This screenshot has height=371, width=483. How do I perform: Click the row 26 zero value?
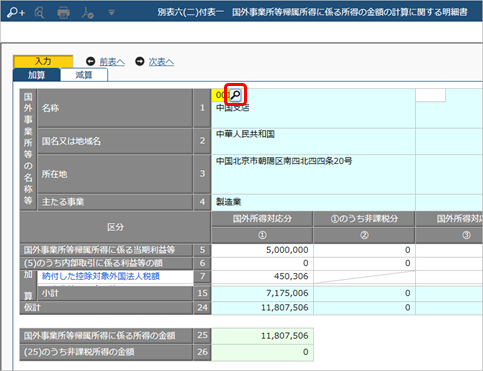[262, 352]
